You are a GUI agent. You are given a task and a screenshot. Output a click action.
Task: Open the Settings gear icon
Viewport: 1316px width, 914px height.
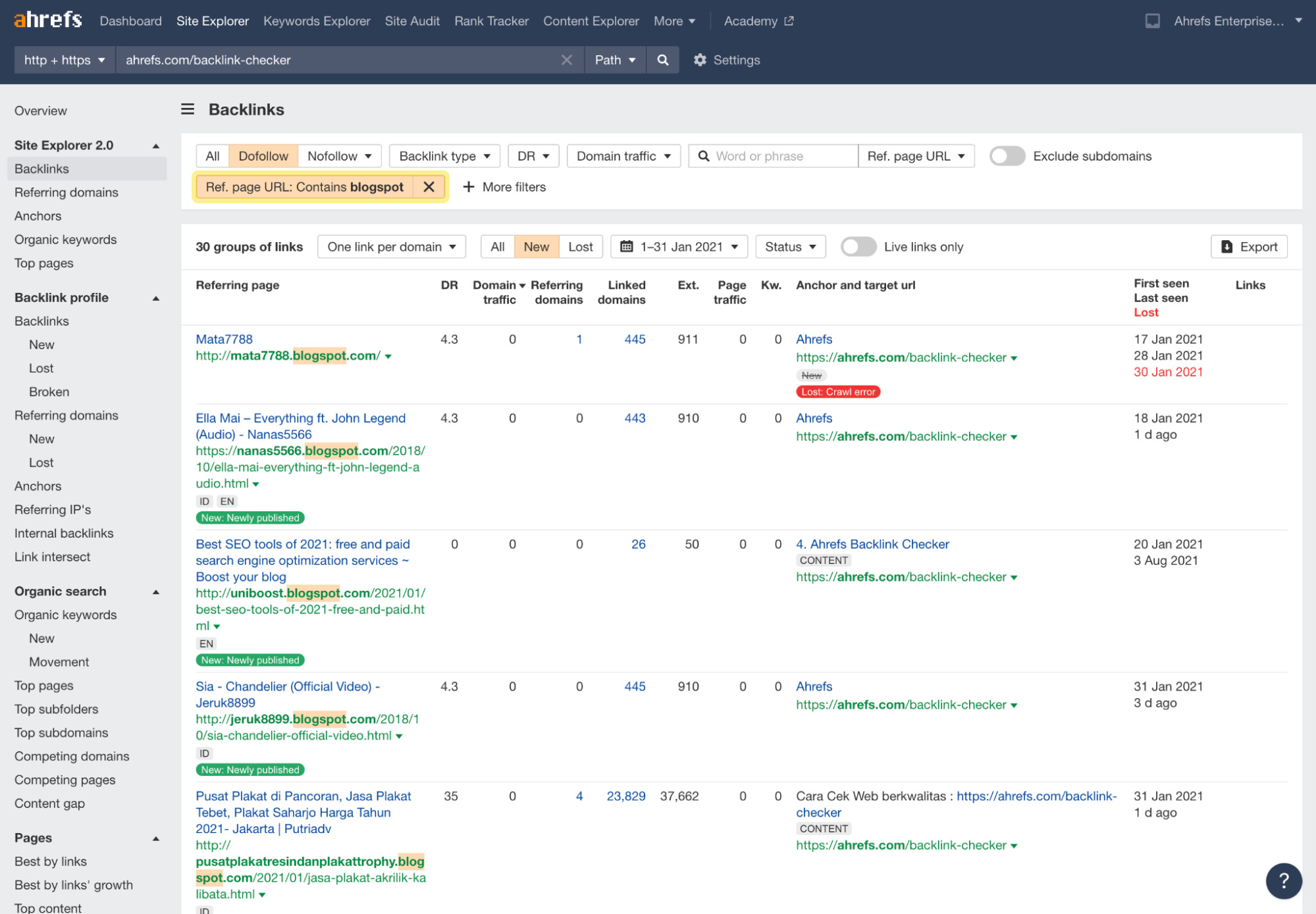(700, 60)
